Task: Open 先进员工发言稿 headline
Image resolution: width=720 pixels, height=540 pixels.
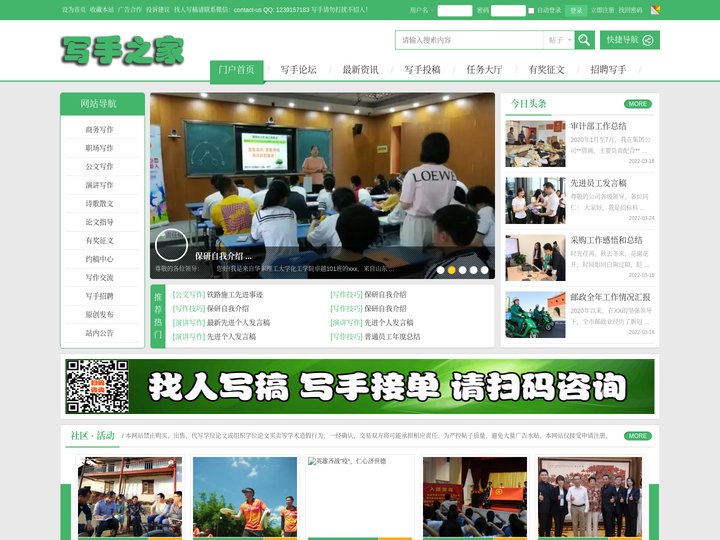Action: (x=598, y=183)
